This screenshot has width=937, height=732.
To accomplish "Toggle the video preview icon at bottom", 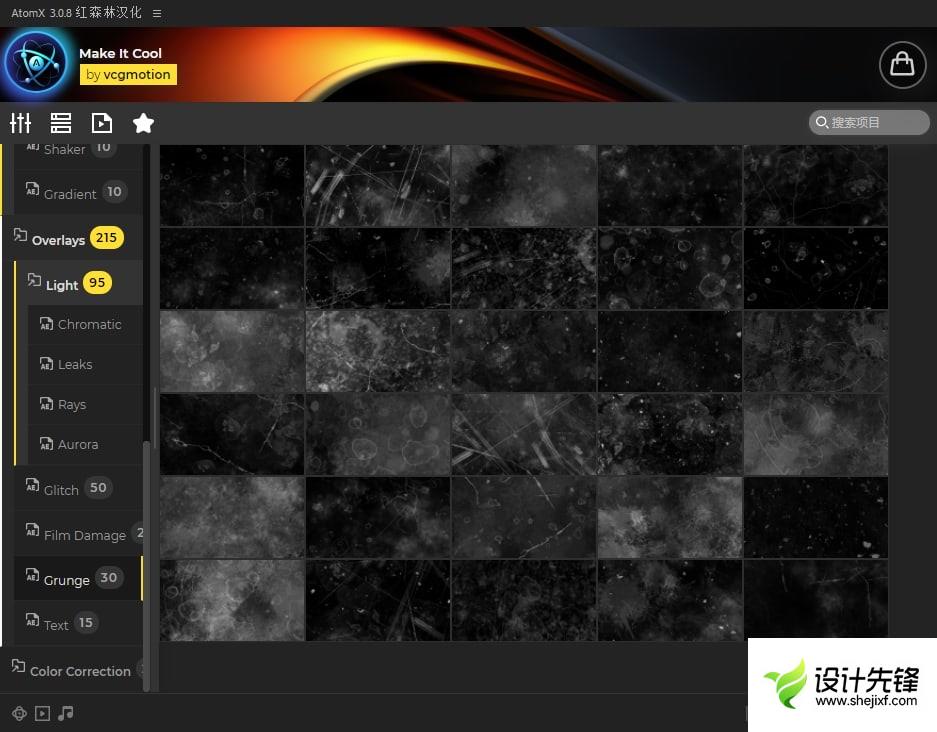I will 42,713.
